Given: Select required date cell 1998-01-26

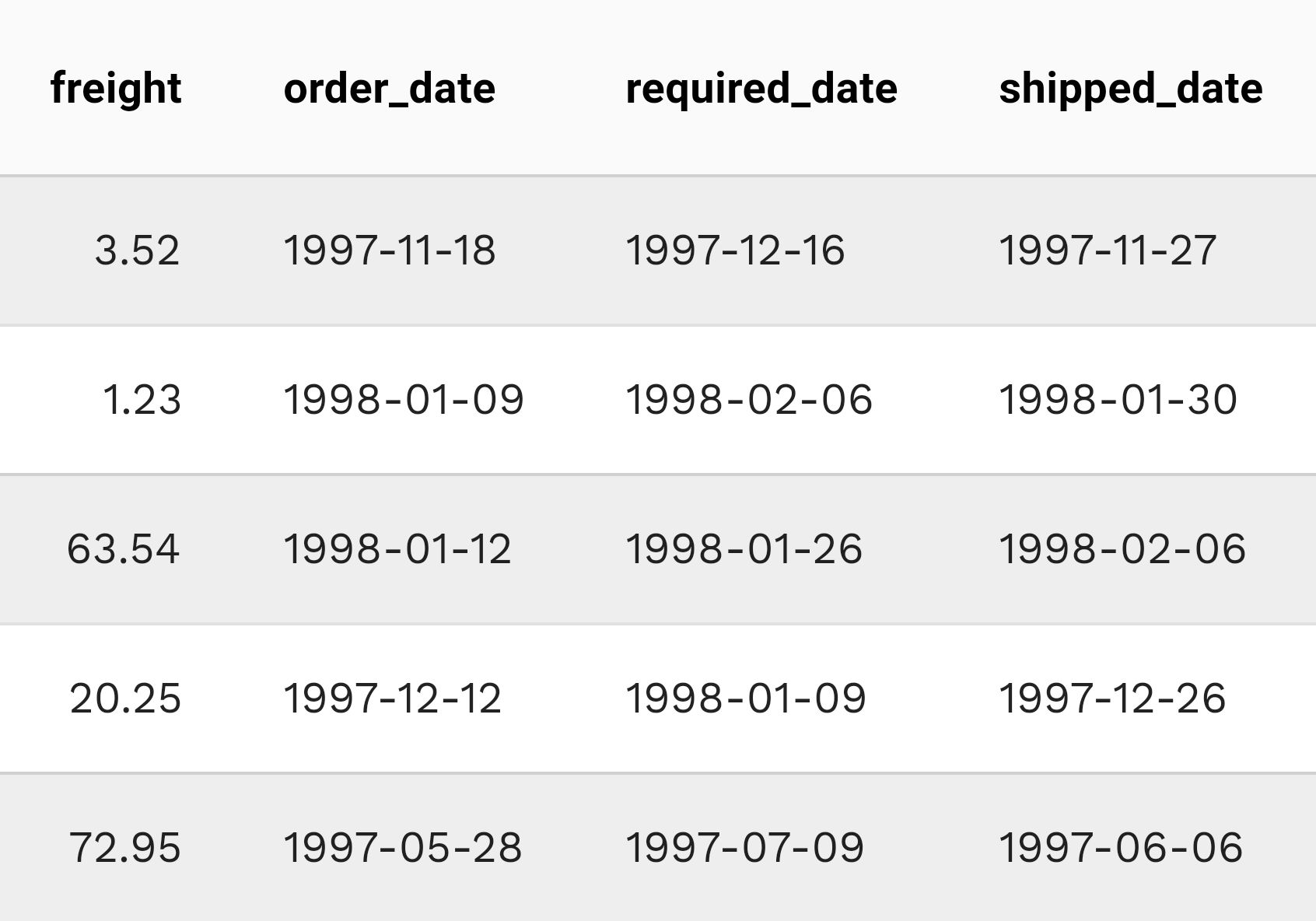Looking at the screenshot, I should coord(744,549).
